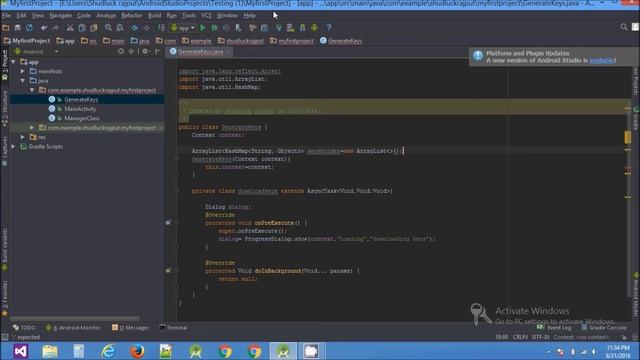This screenshot has height=360, width=640.
Task: Click the Find magnifier icon
Action: click(108, 28)
